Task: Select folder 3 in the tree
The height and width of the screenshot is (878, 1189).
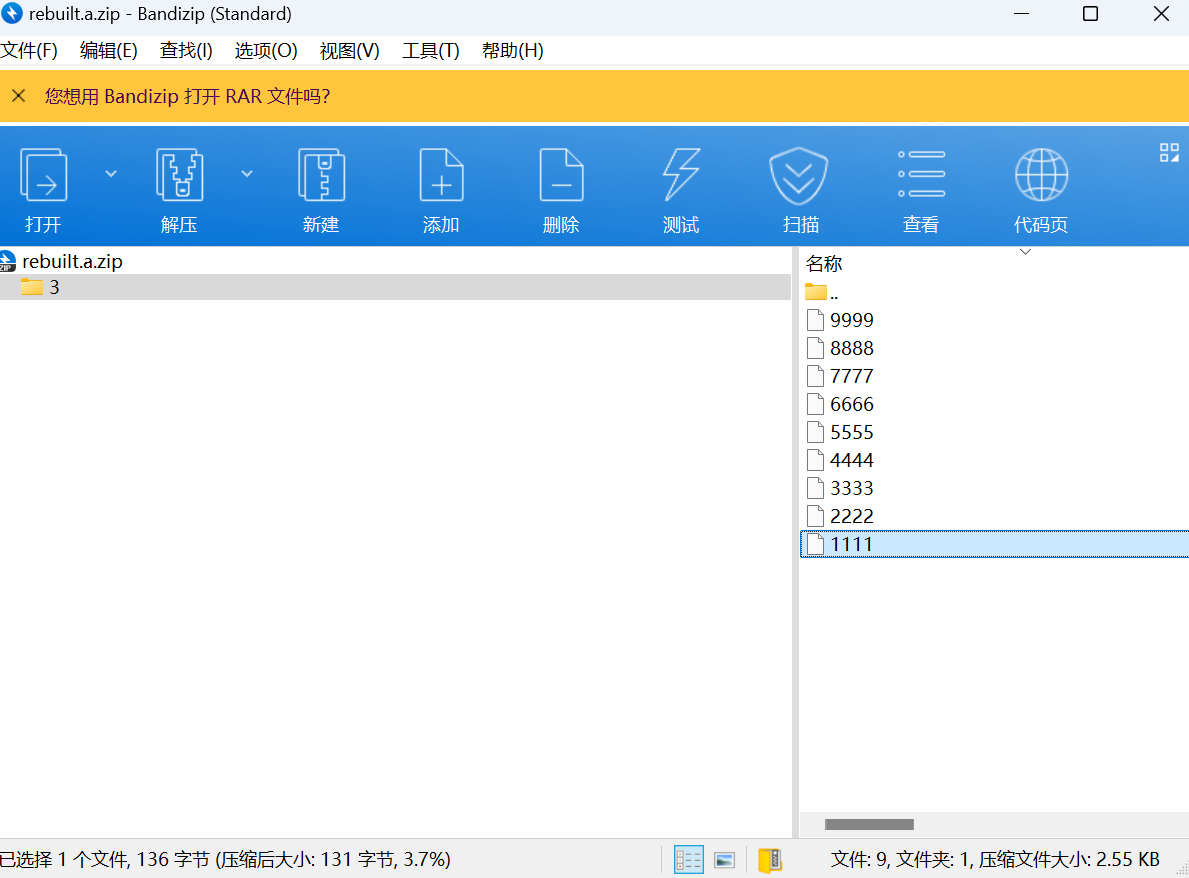Action: click(395, 287)
